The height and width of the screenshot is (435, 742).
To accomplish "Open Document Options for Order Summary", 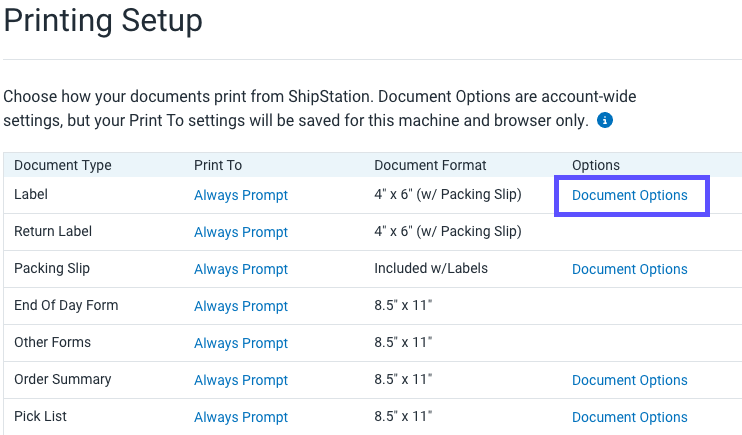I will [629, 380].
